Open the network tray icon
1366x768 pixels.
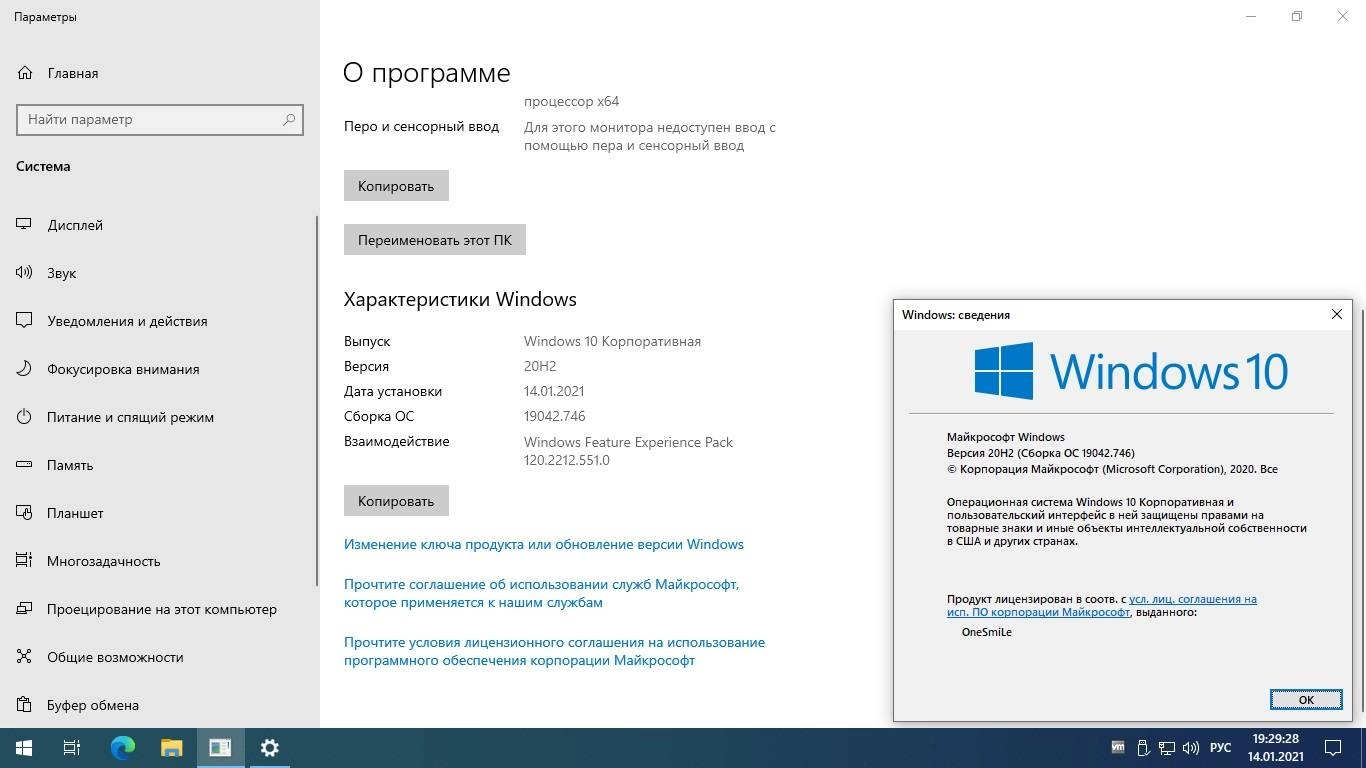click(1166, 747)
